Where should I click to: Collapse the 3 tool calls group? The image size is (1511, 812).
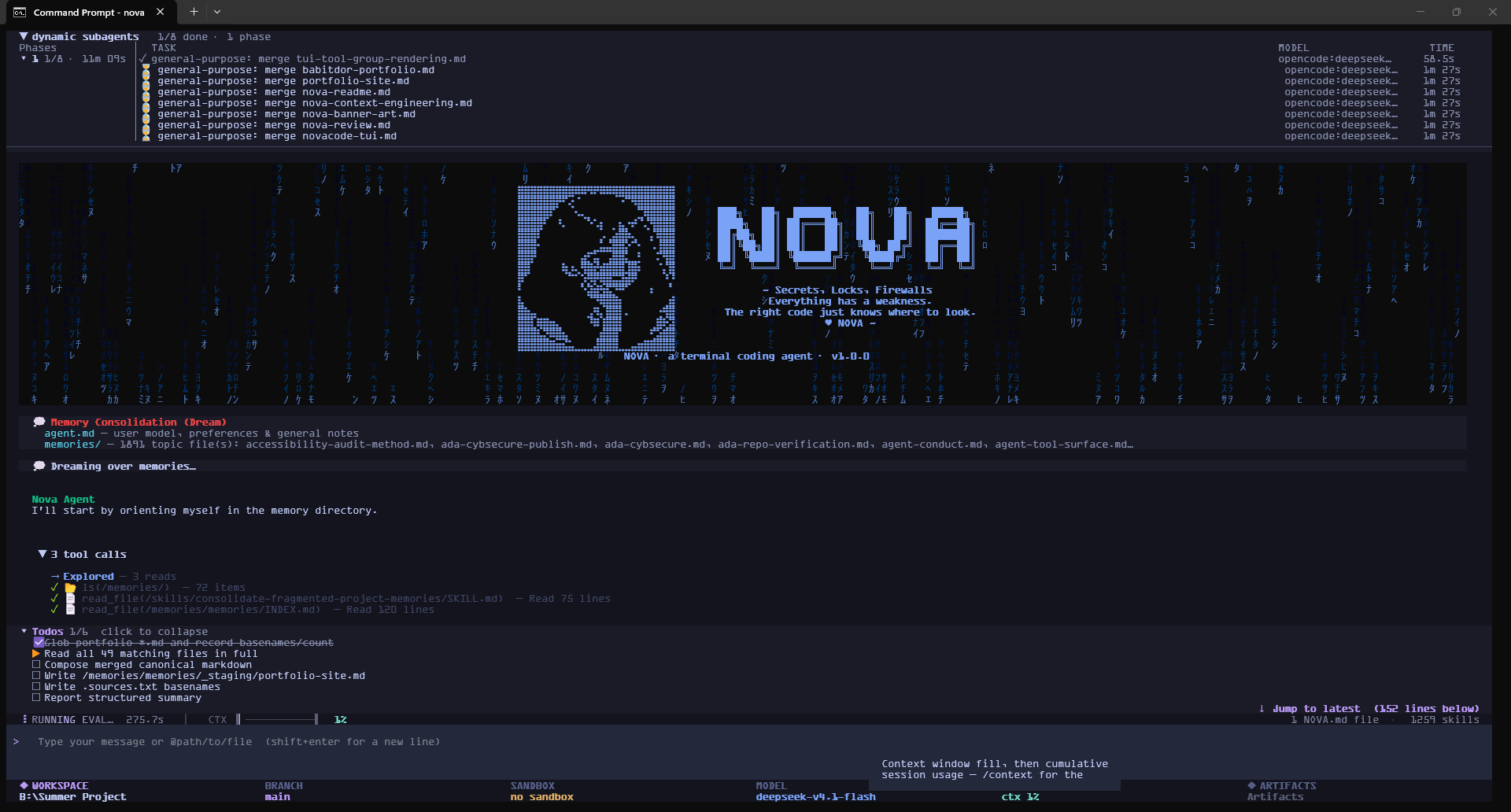pyautogui.click(x=42, y=554)
